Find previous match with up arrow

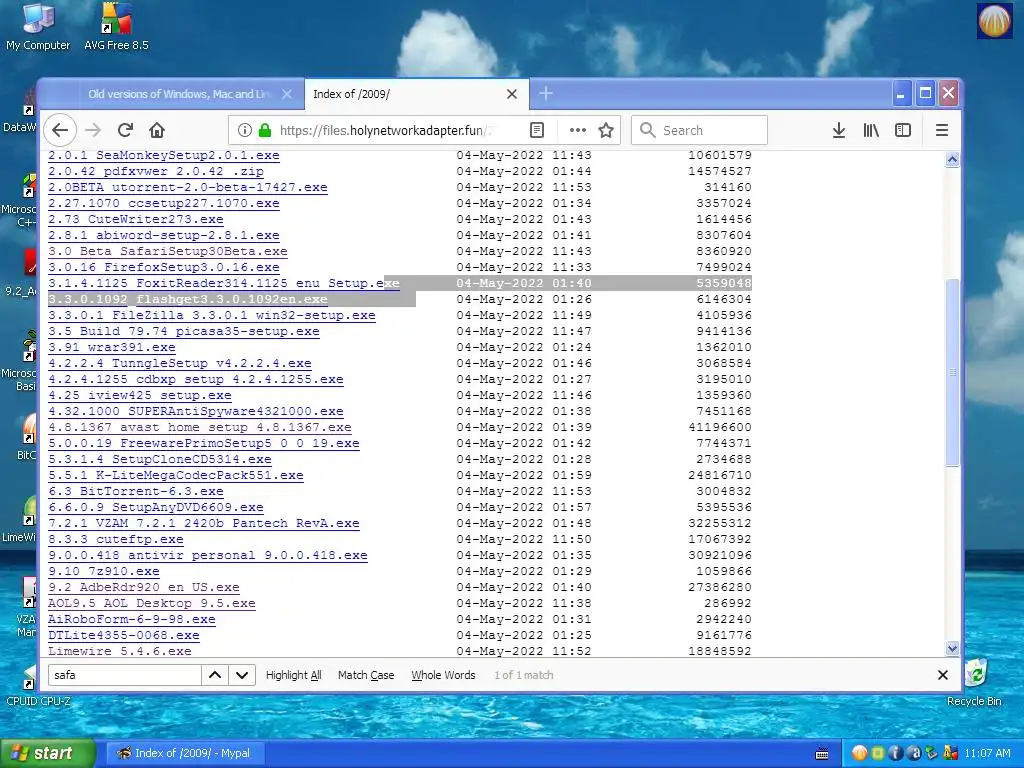(x=215, y=675)
